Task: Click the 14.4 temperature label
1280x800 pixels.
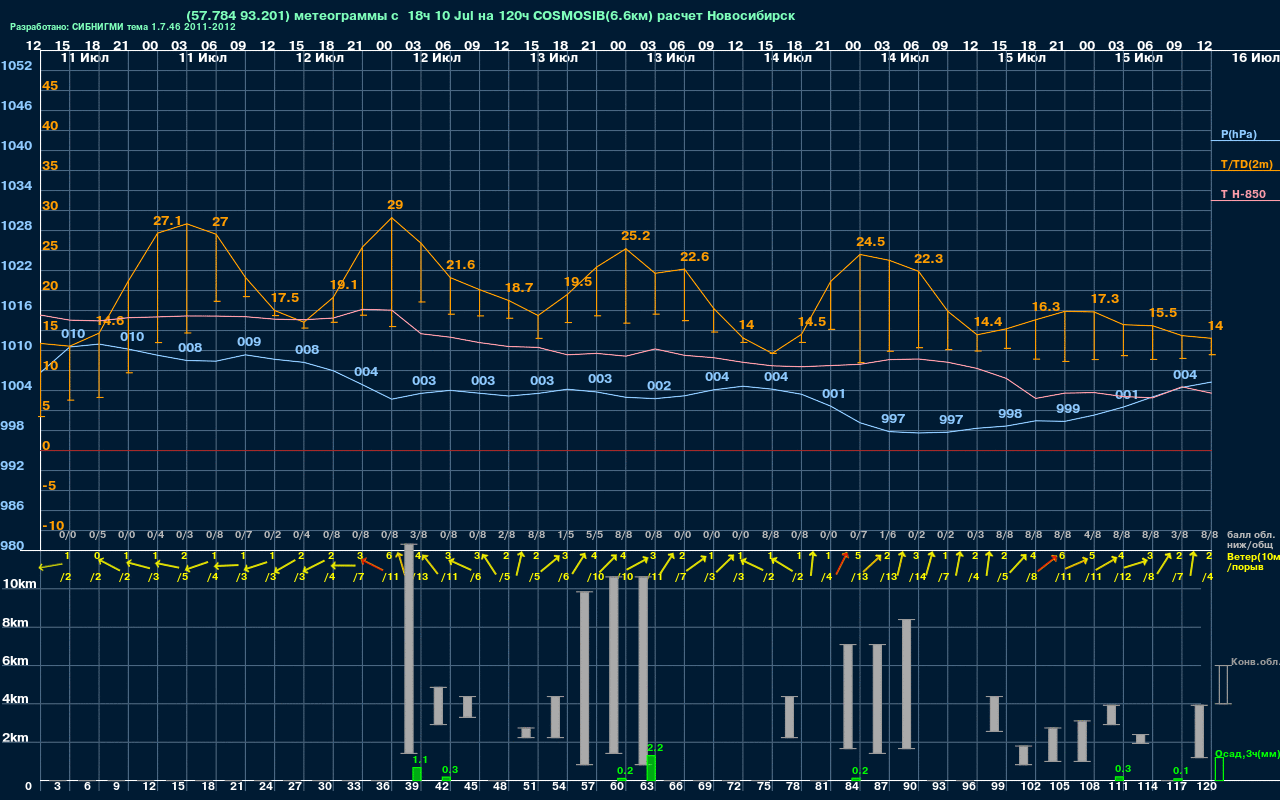Action: coord(987,322)
